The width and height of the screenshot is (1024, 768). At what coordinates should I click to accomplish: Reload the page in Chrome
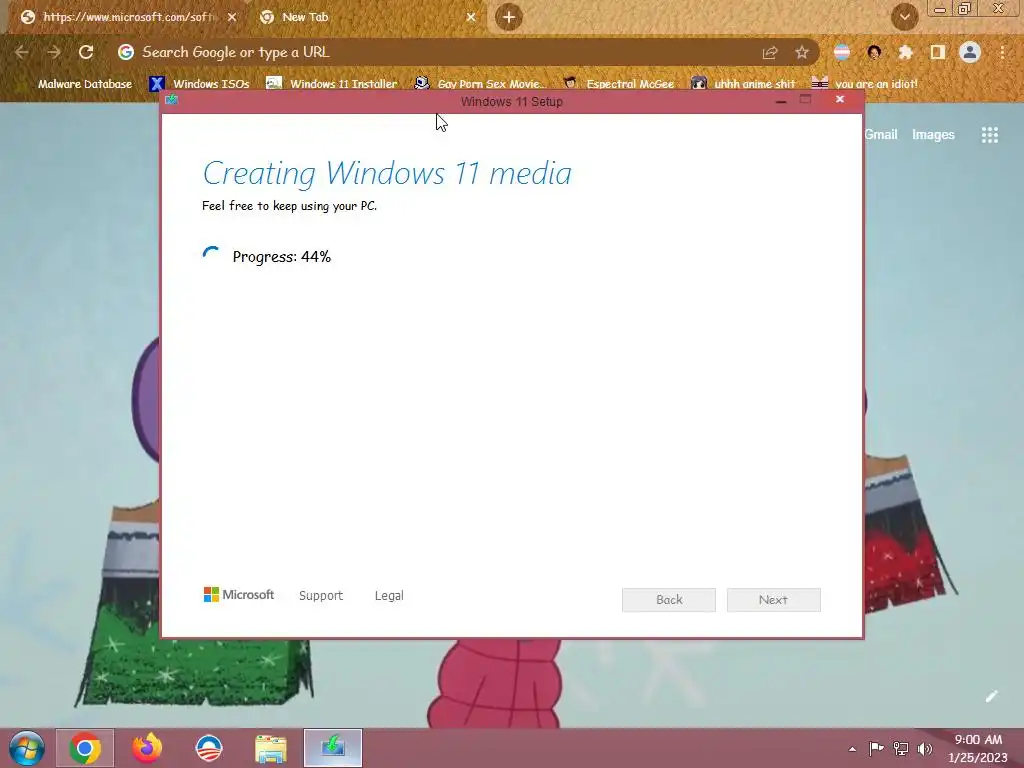[86, 52]
